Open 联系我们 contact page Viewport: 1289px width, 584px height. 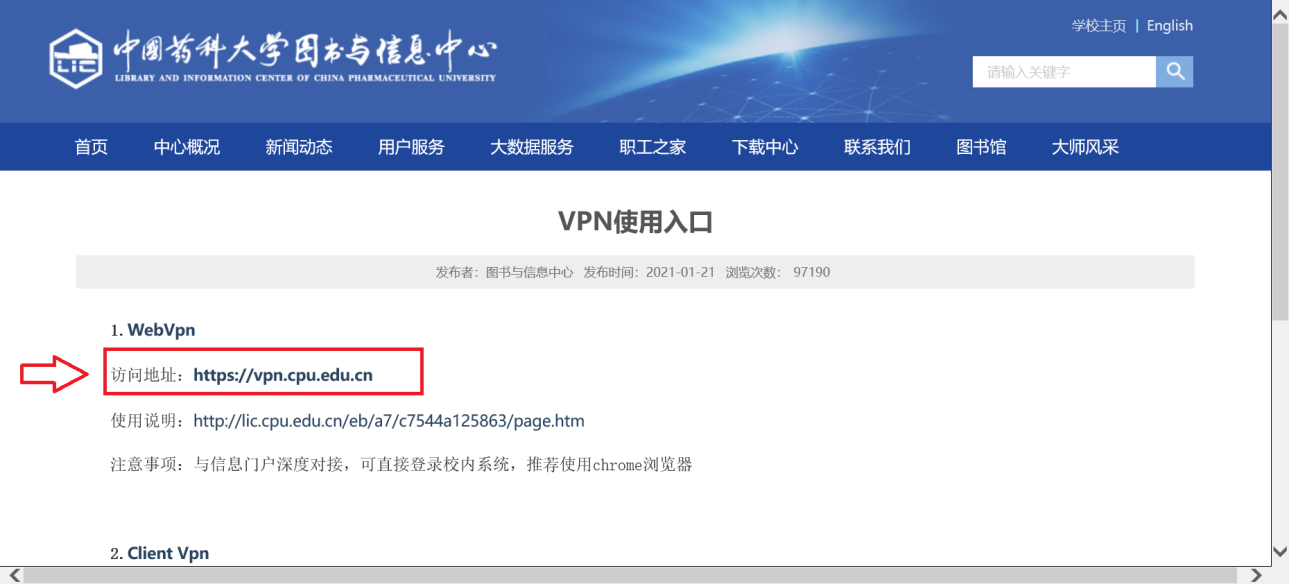[877, 147]
